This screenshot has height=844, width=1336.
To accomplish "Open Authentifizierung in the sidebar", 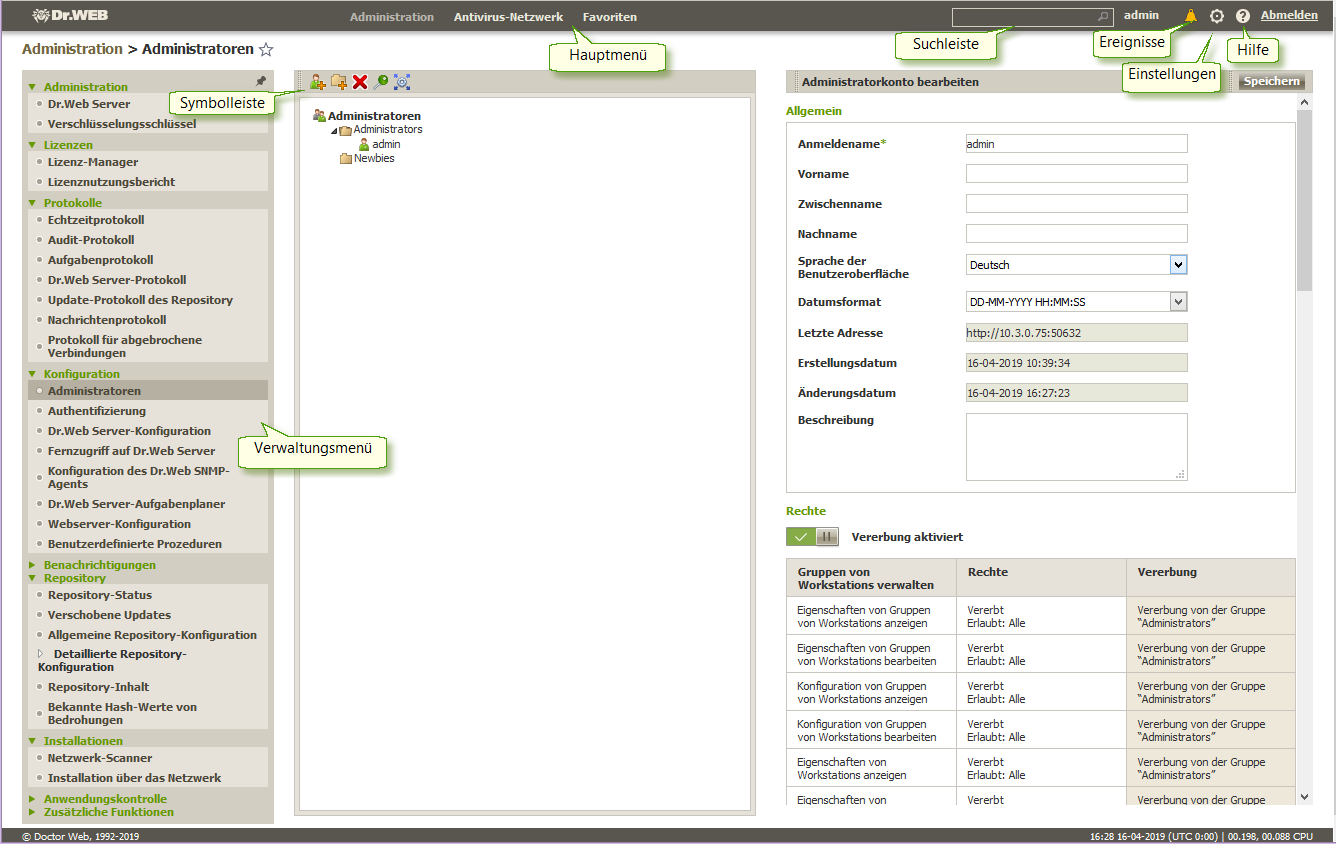I will click(97, 411).
